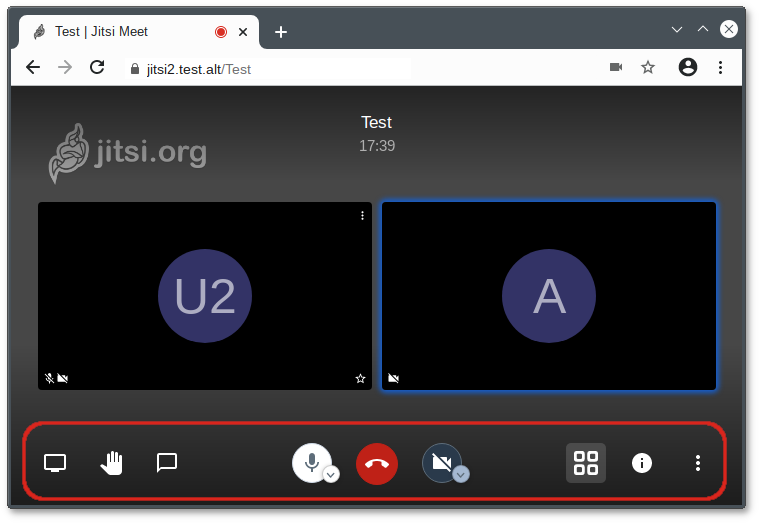Click the conference timer 17:39
The height and width of the screenshot is (523, 759).
coord(377,146)
